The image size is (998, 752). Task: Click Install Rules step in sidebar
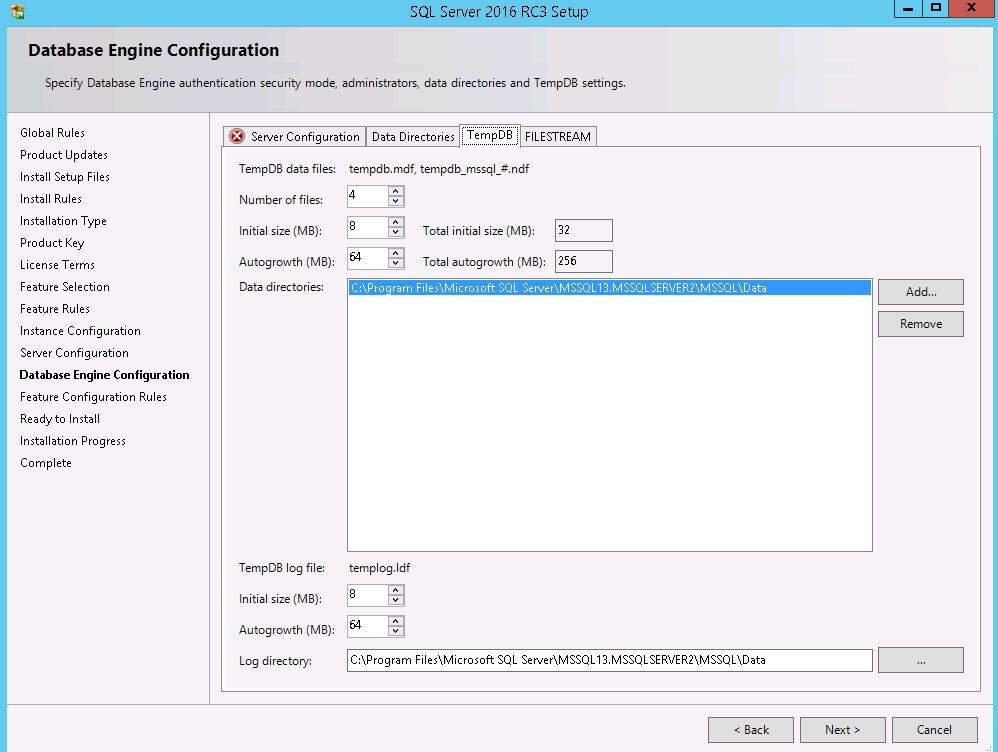51,199
